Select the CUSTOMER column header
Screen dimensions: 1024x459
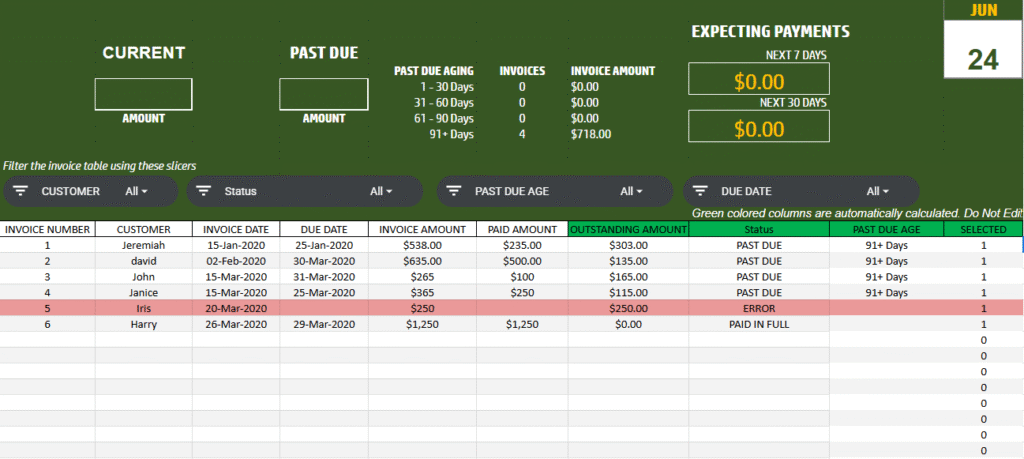point(144,229)
